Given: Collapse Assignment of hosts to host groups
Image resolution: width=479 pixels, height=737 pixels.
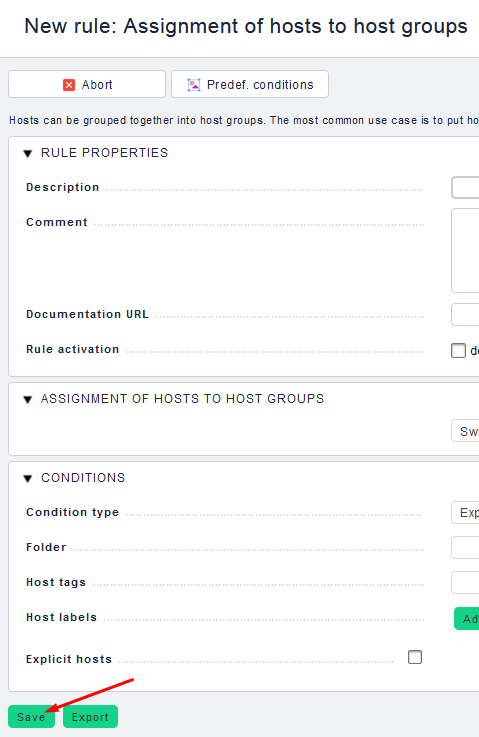Looking at the screenshot, I should coord(28,400).
